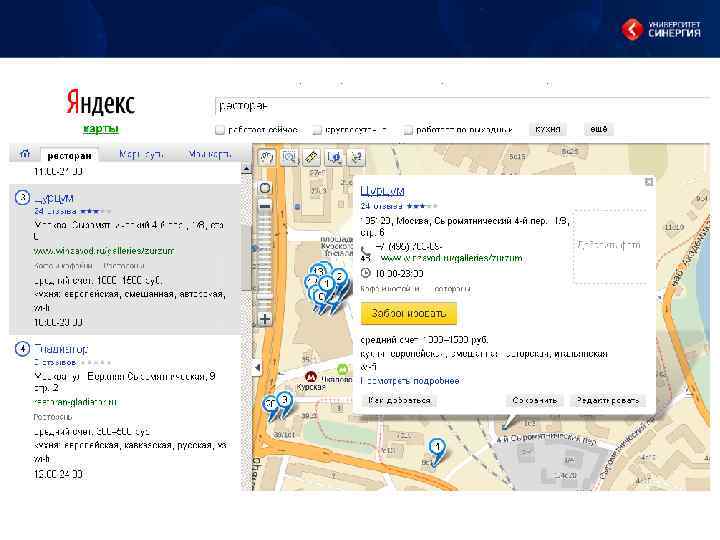Screen dimensions: 720x540
Task: Open the 'ещё' filter dropdown
Action: pos(599,129)
